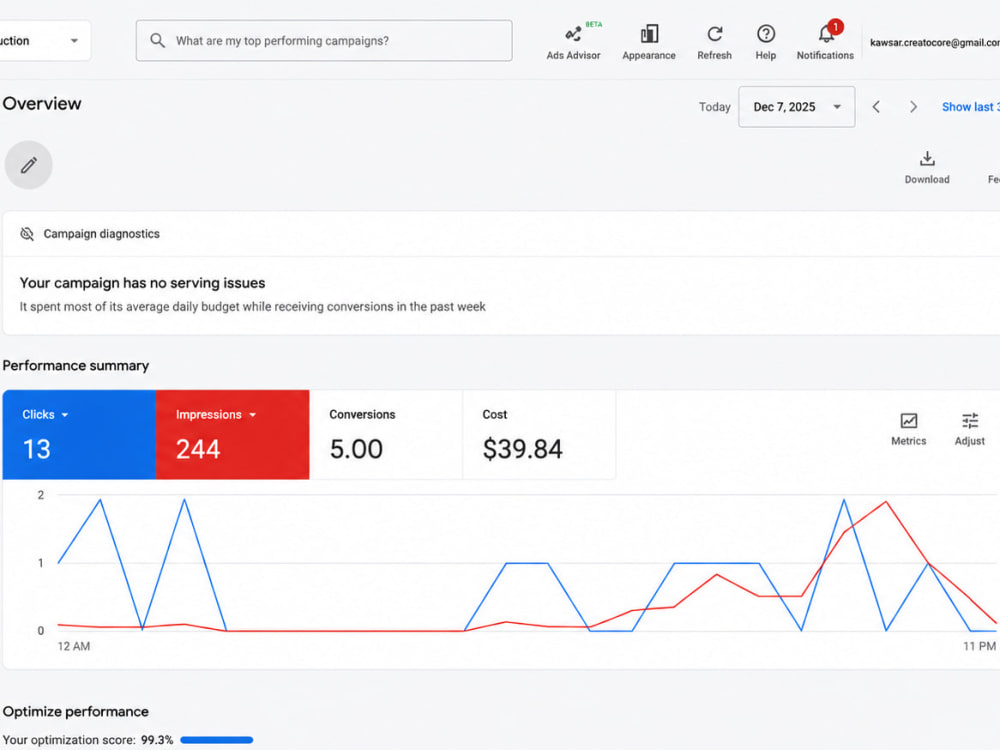Click the Campaign diagnostics heading

[x=101, y=234]
